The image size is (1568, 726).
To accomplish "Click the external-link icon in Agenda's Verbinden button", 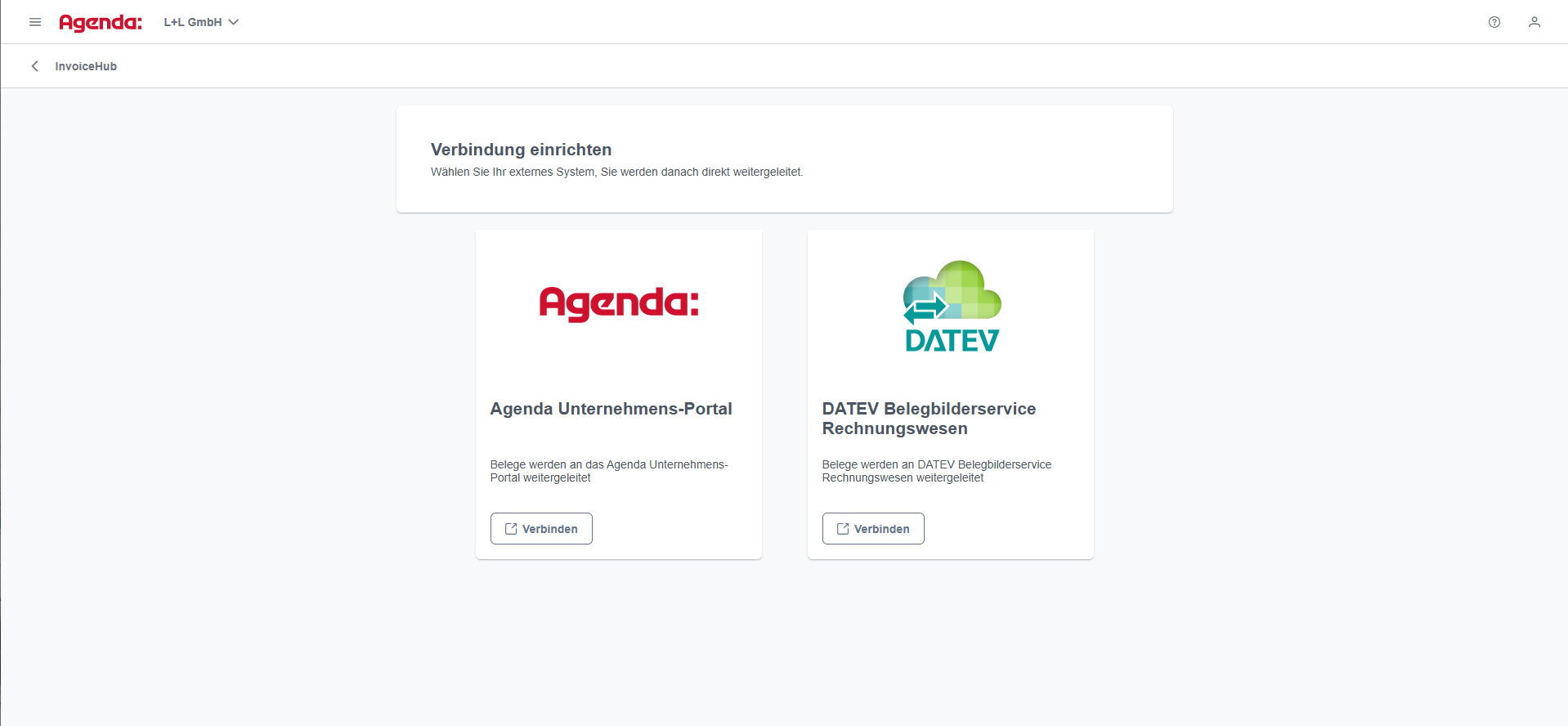I will [x=511, y=529].
